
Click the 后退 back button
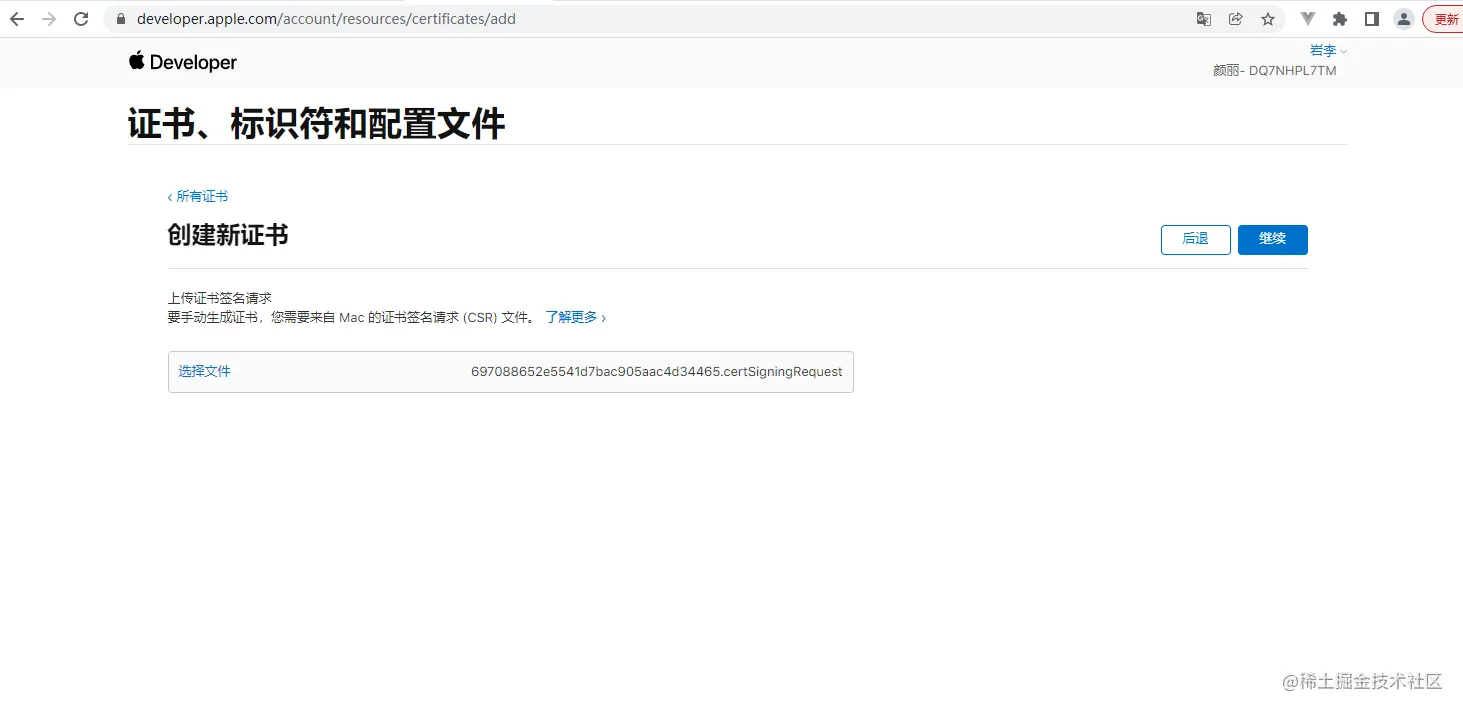pyautogui.click(x=1195, y=239)
